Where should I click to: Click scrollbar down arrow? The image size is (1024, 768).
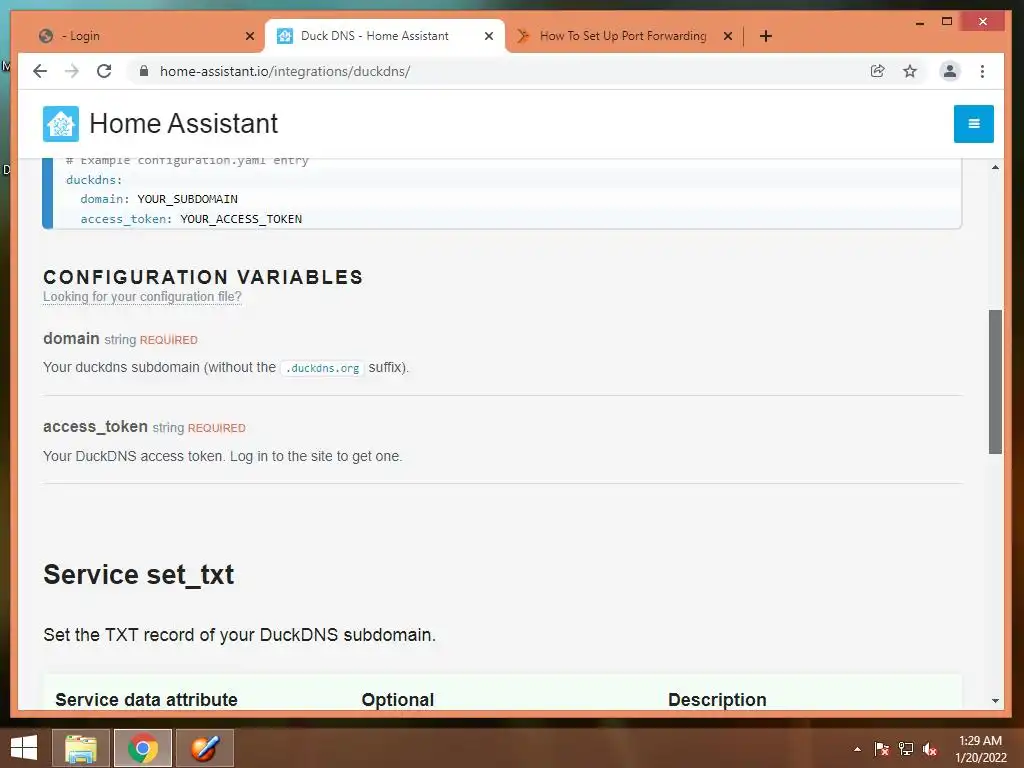coord(995,701)
